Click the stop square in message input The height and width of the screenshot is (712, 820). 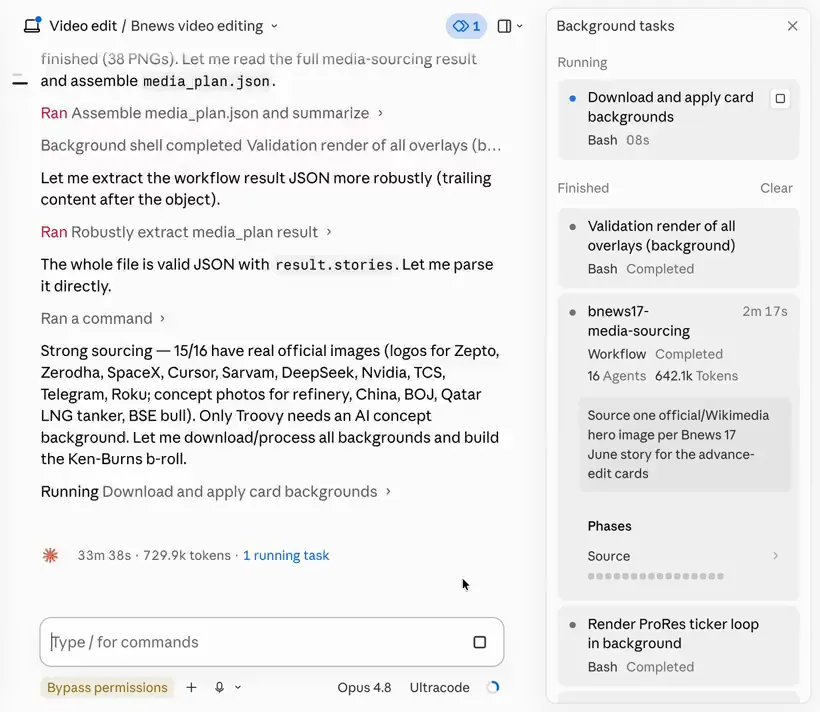480,642
